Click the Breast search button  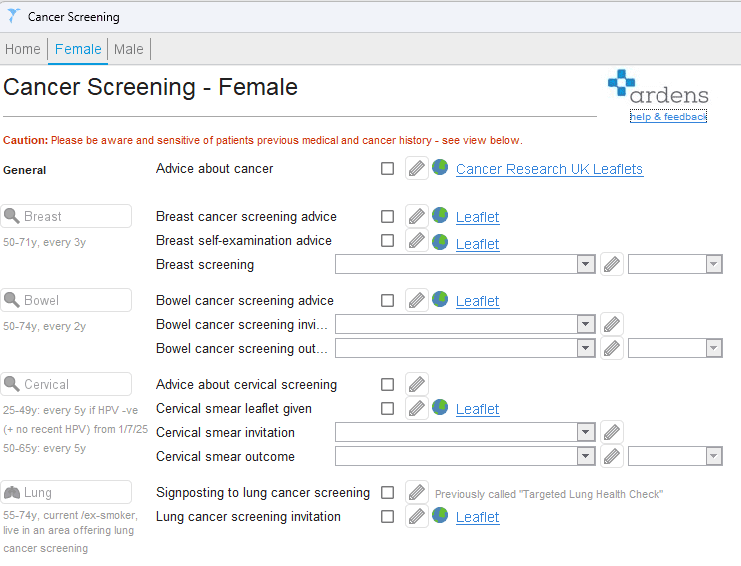(x=66, y=216)
